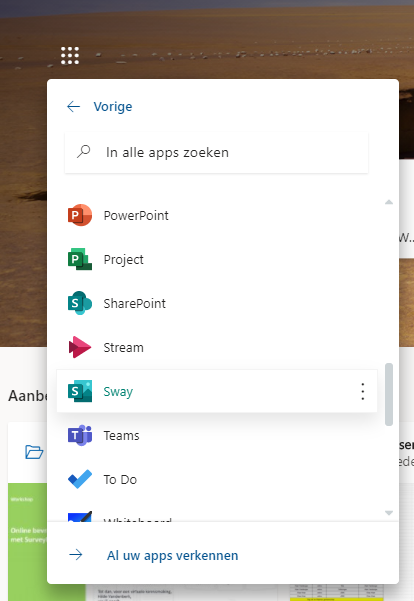Go back via the Vorige link

click(113, 107)
